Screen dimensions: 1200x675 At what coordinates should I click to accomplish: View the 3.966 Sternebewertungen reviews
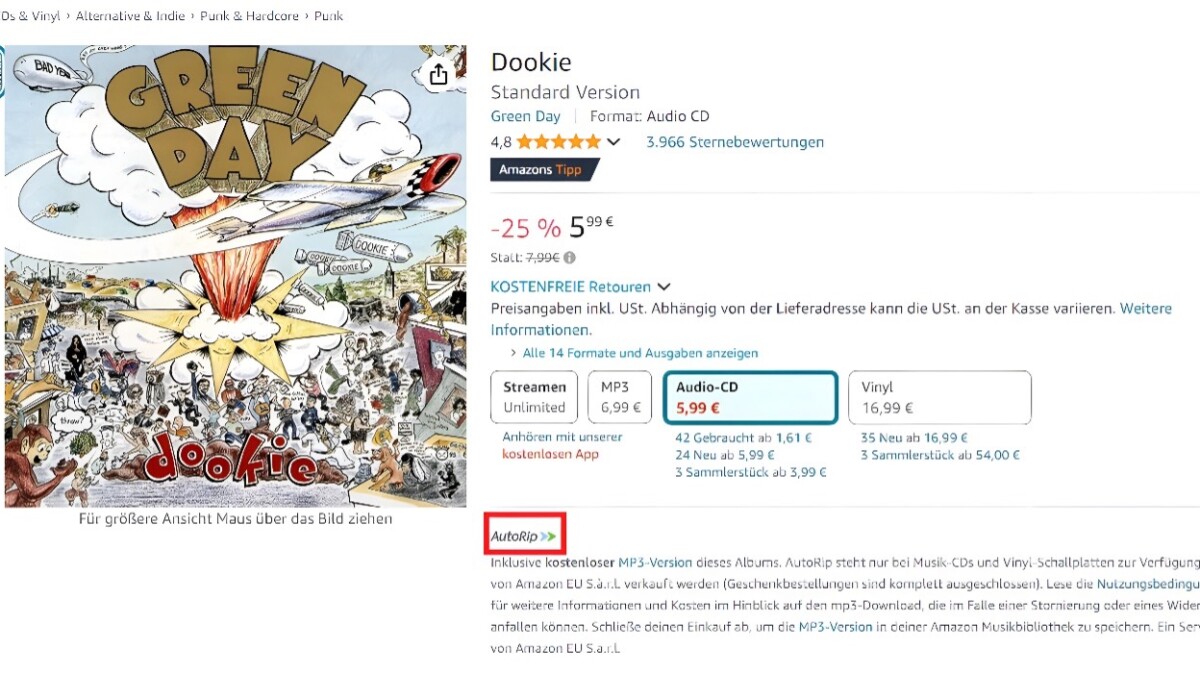click(x=735, y=142)
